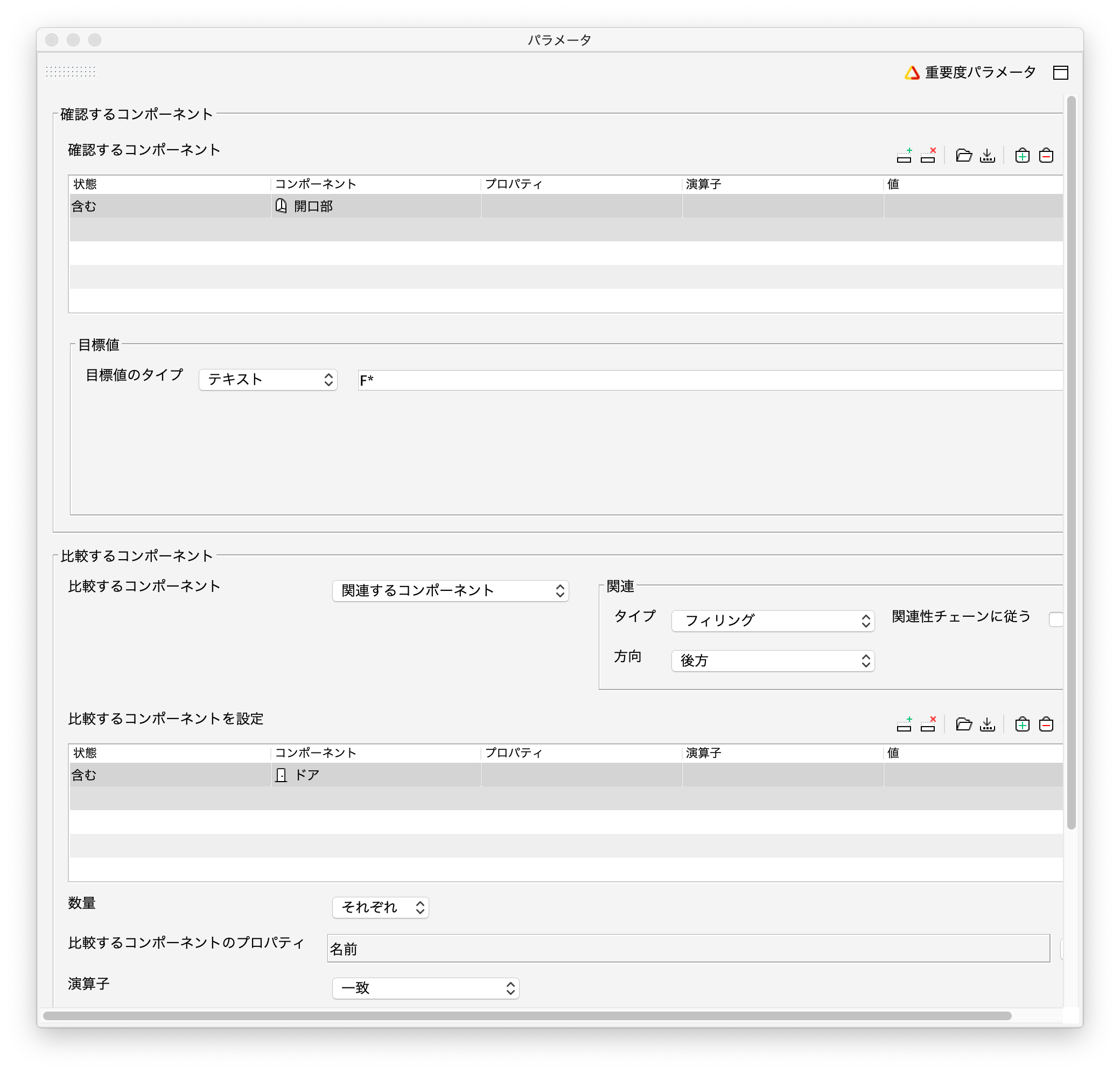Open folder icon above the 開口部 table

point(963,156)
